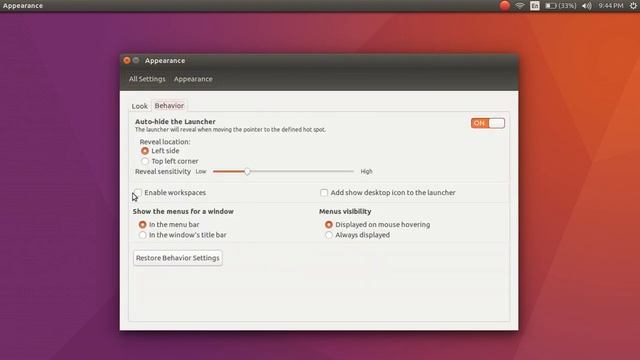The width and height of the screenshot is (640, 360).
Task: Select Left side reveal location
Action: (x=145, y=151)
